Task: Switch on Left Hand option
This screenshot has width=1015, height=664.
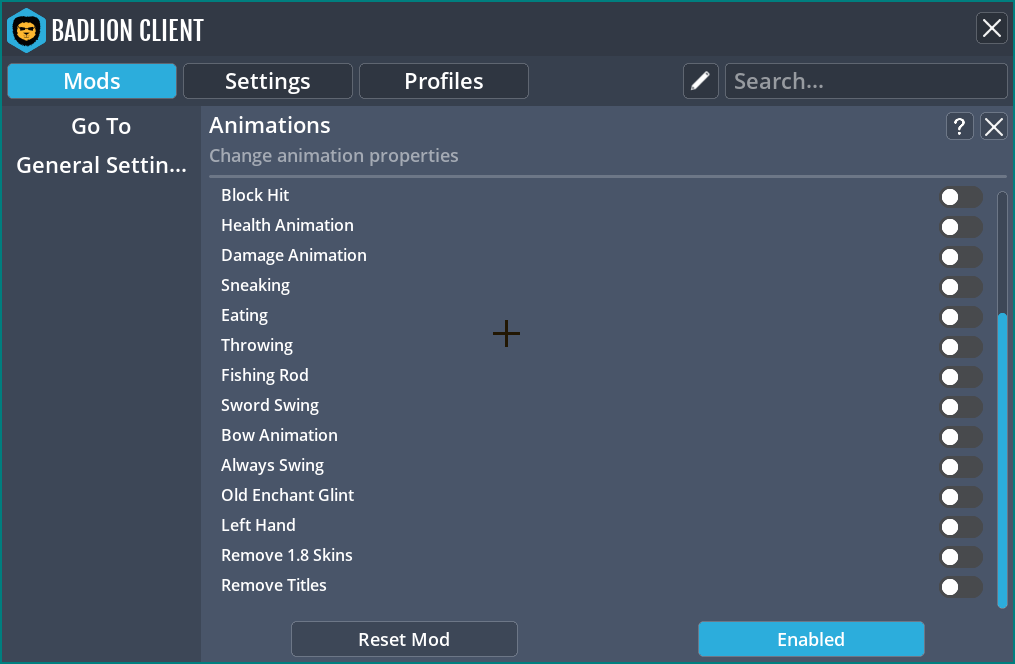Action: click(x=960, y=527)
